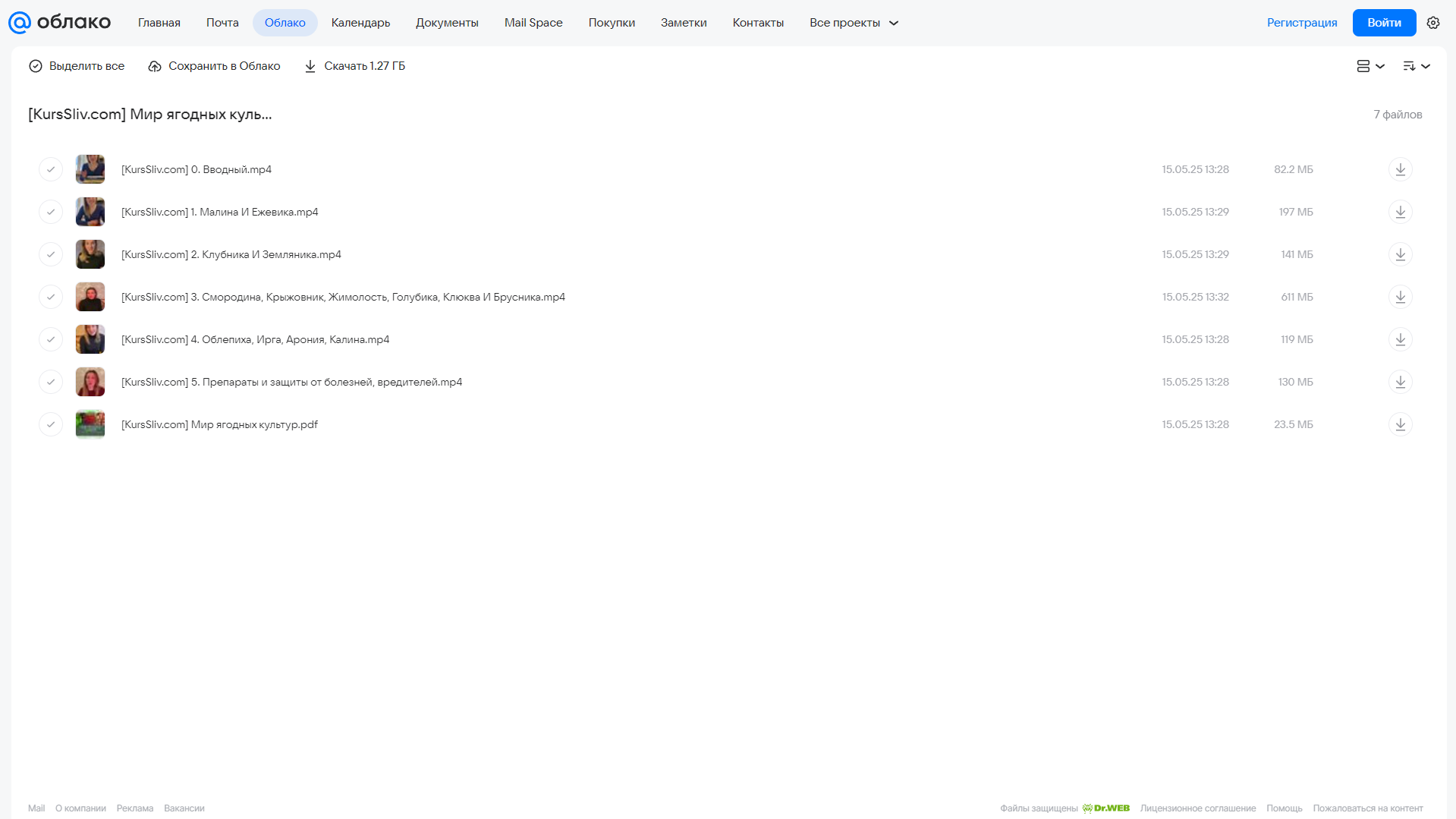This screenshot has height=819, width=1456.
Task: Download the Малина И Ежевика video
Action: tap(1400, 212)
